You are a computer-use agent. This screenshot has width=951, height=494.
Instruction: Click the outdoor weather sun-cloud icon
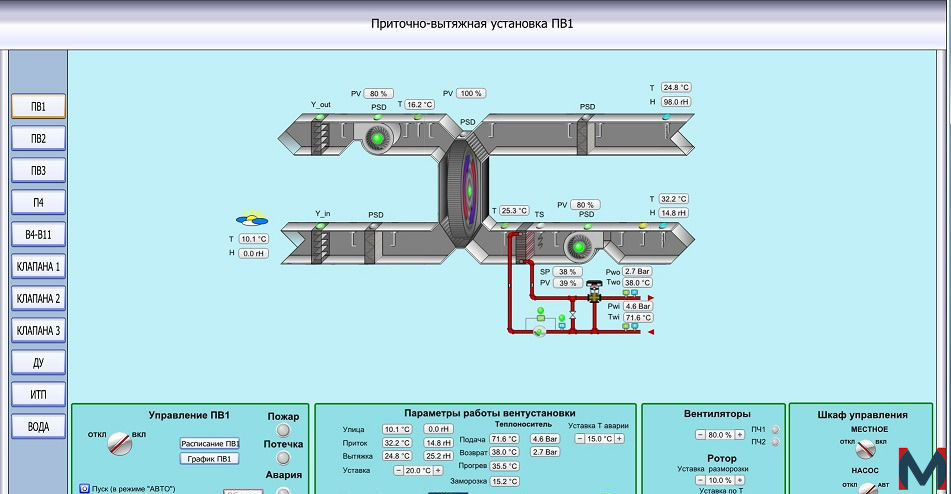pos(252,218)
